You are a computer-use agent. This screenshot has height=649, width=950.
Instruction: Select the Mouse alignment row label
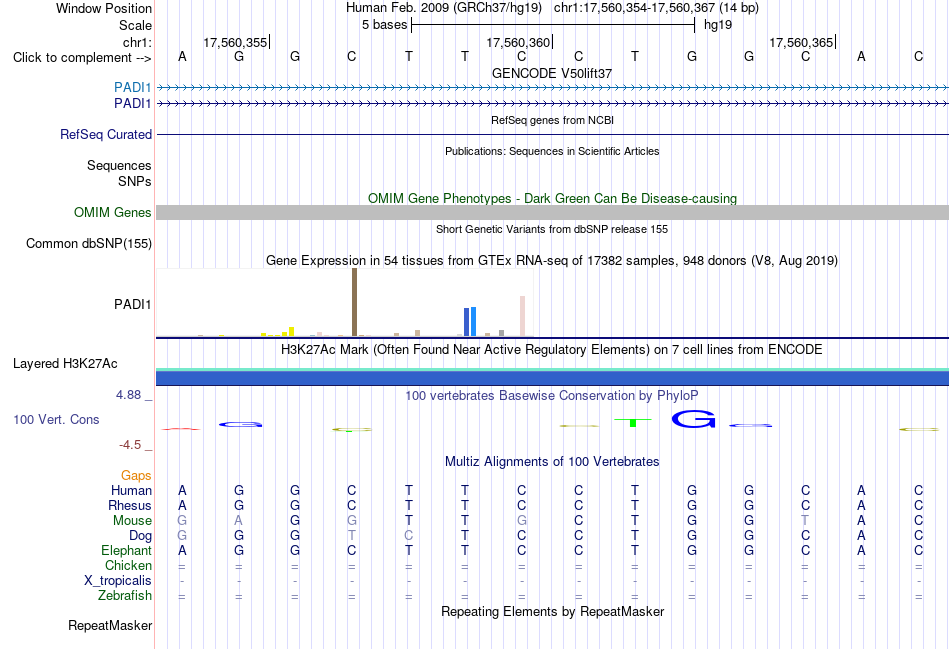tap(132, 521)
